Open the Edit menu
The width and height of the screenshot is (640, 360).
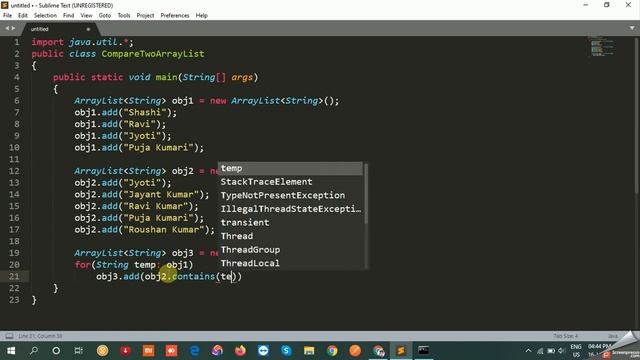tap(23, 16)
